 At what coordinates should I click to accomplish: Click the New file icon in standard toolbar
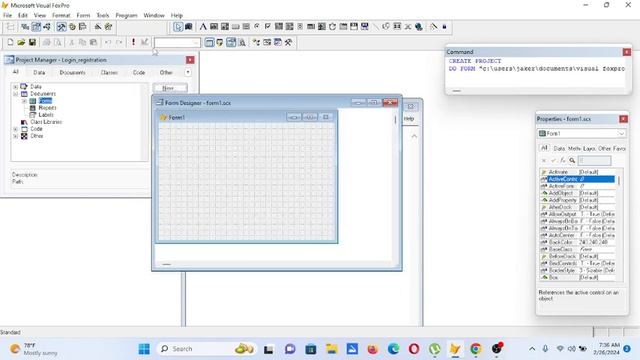[x=11, y=42]
